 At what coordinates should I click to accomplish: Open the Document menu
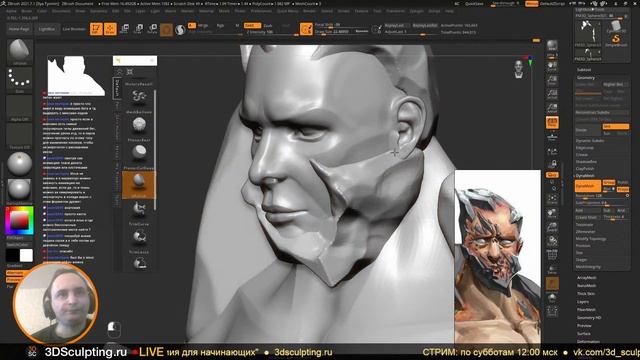(61, 11)
